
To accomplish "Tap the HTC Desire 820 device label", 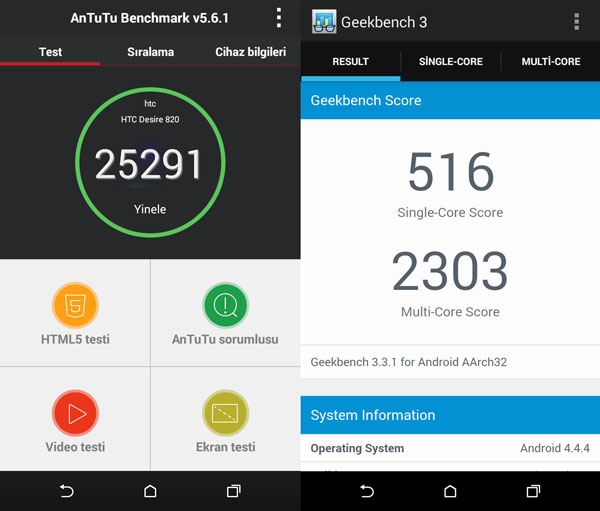I will tap(150, 119).
